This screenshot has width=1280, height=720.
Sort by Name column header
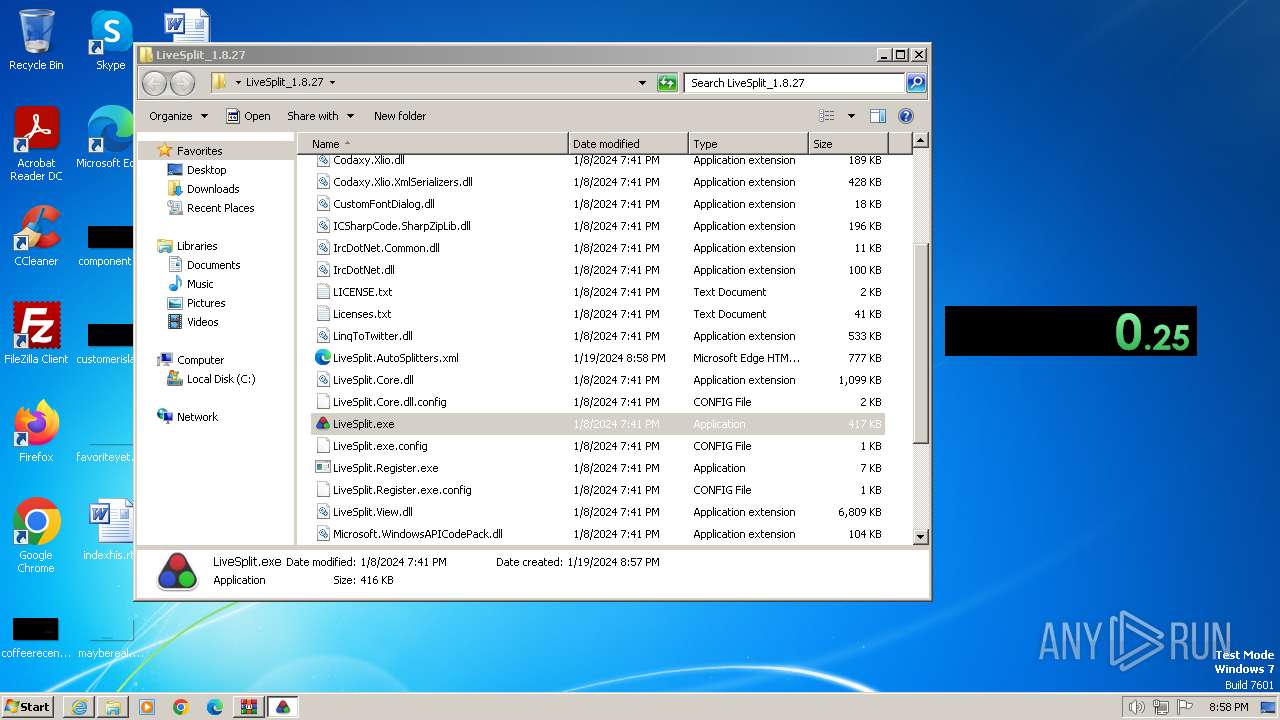pos(432,144)
